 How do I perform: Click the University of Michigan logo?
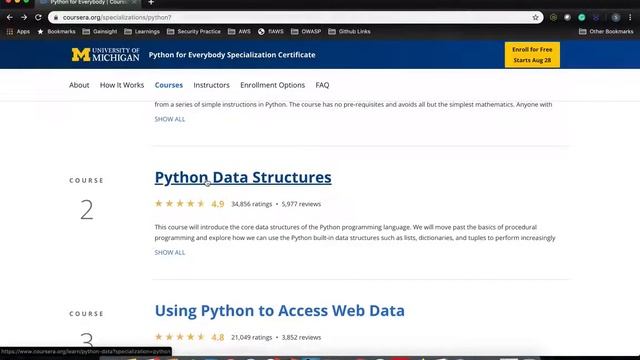[x=105, y=55]
